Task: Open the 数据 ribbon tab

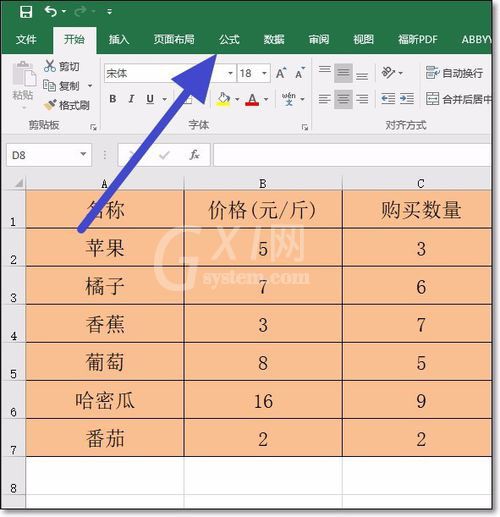Action: tap(274, 39)
